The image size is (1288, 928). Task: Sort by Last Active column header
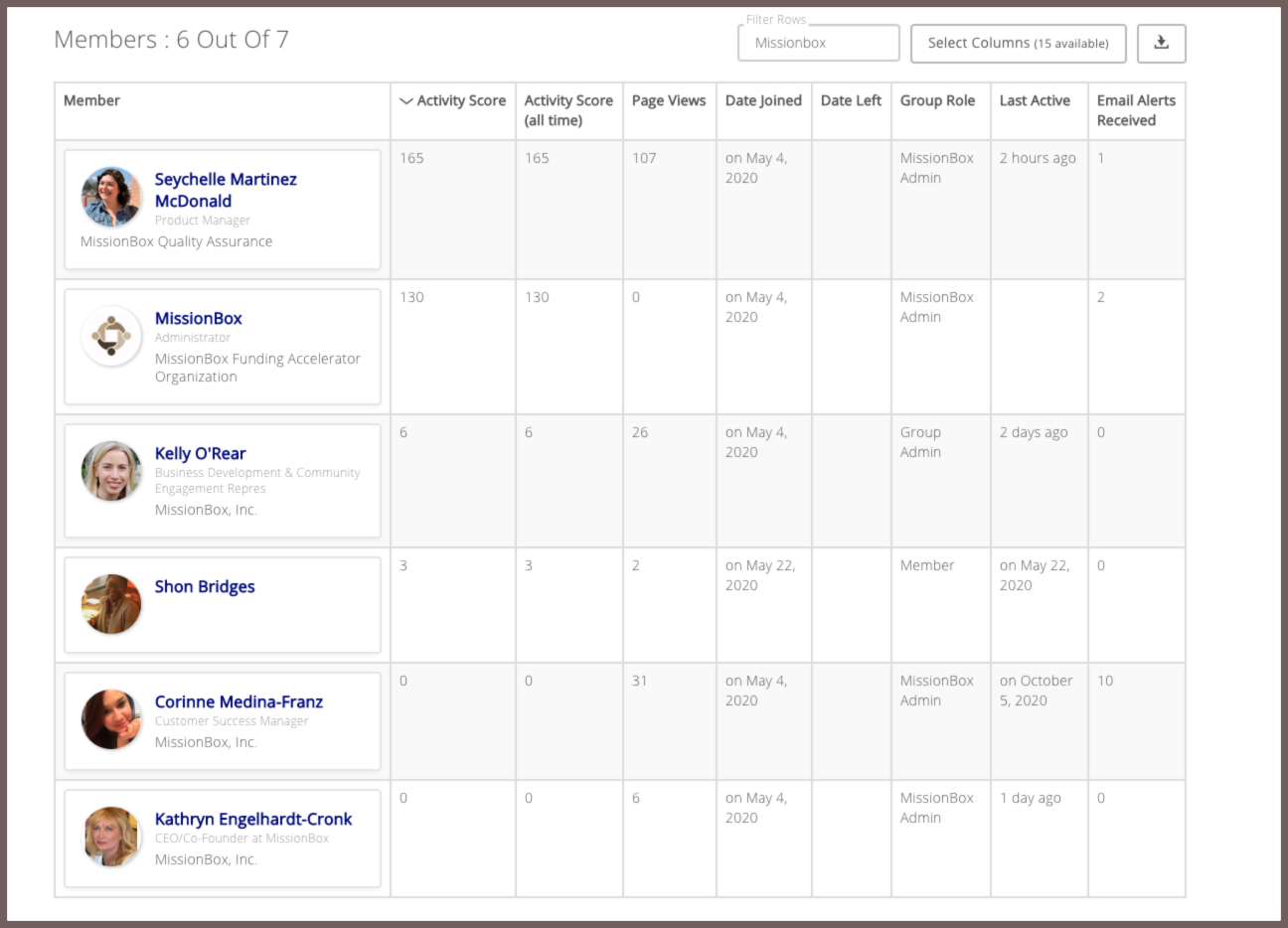point(1035,100)
